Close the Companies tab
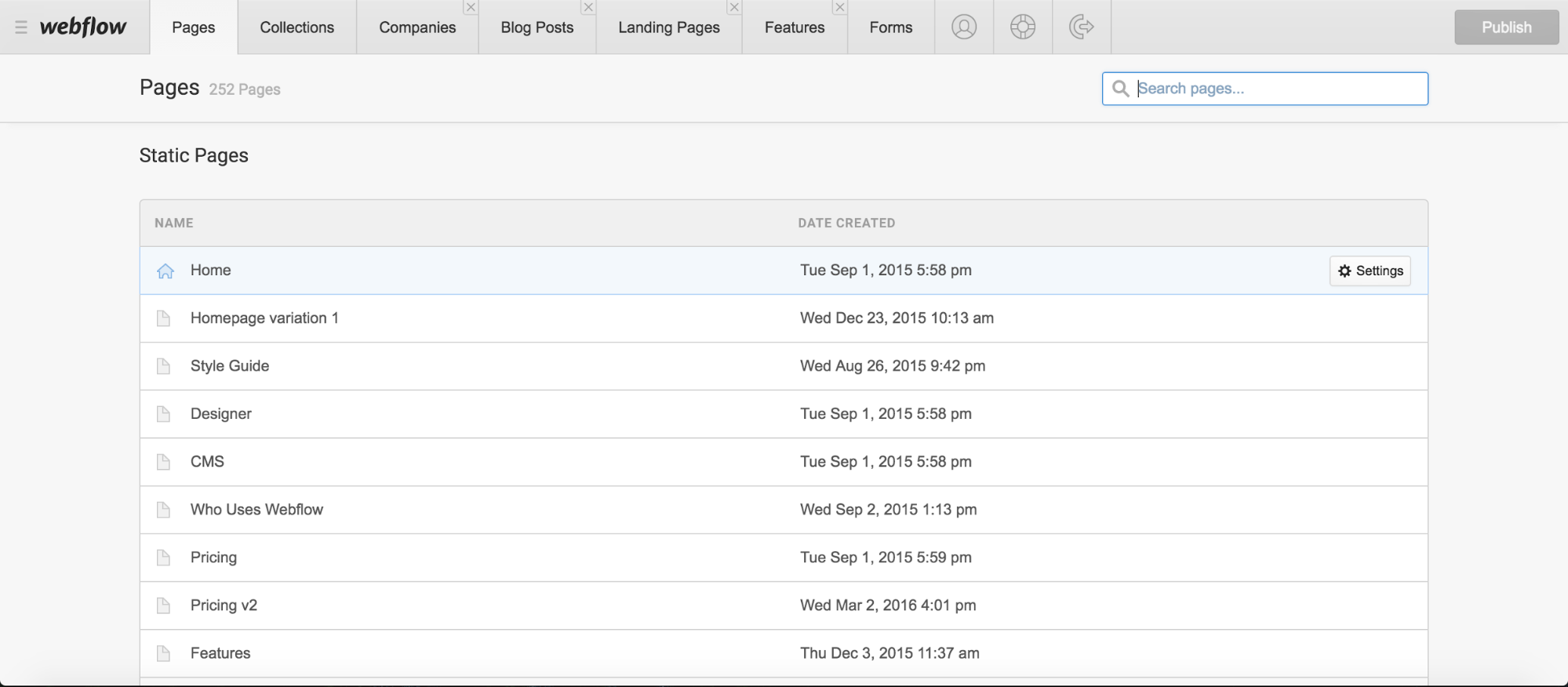 pos(471,8)
